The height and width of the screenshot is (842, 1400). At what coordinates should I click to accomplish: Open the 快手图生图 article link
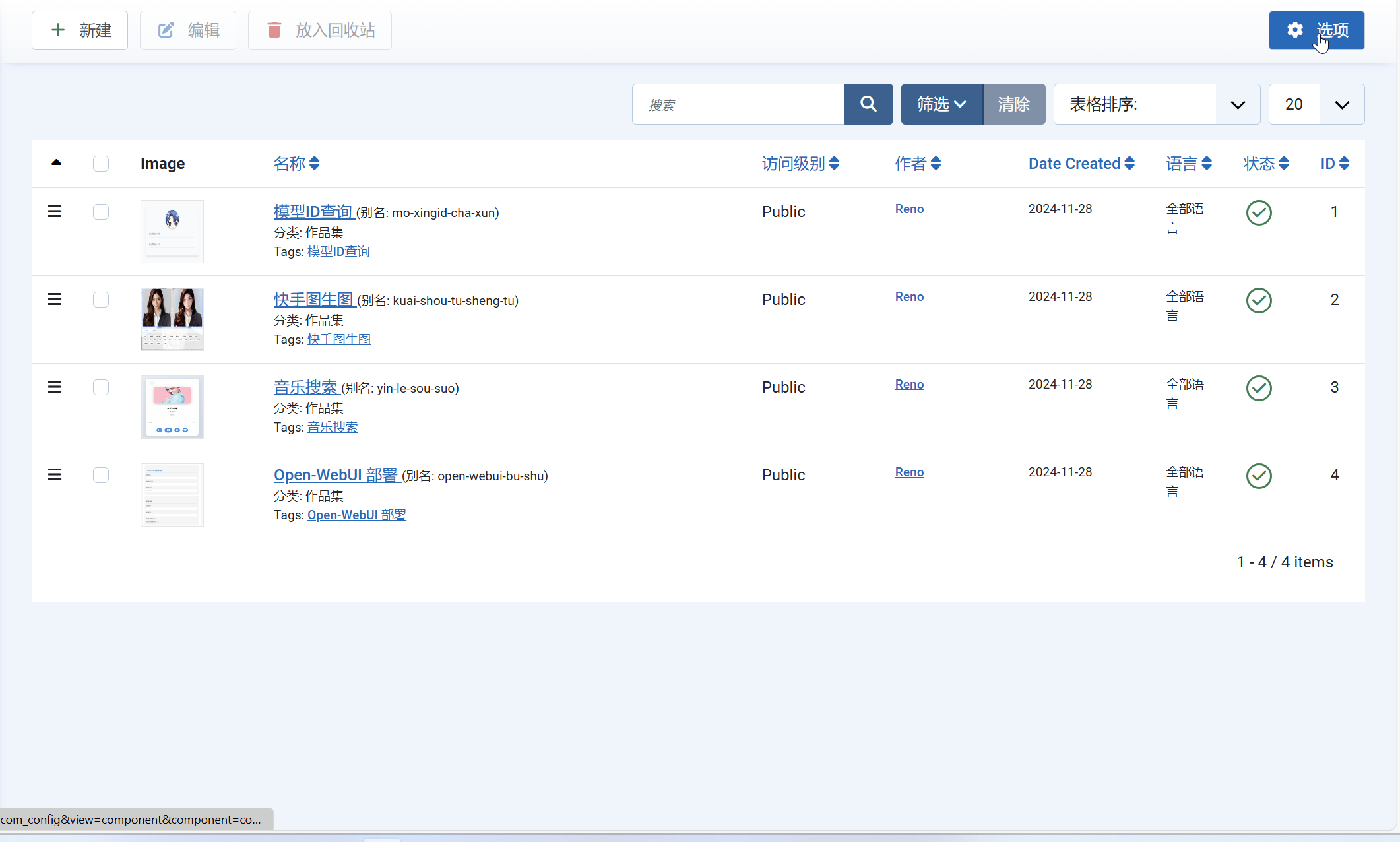pos(314,300)
